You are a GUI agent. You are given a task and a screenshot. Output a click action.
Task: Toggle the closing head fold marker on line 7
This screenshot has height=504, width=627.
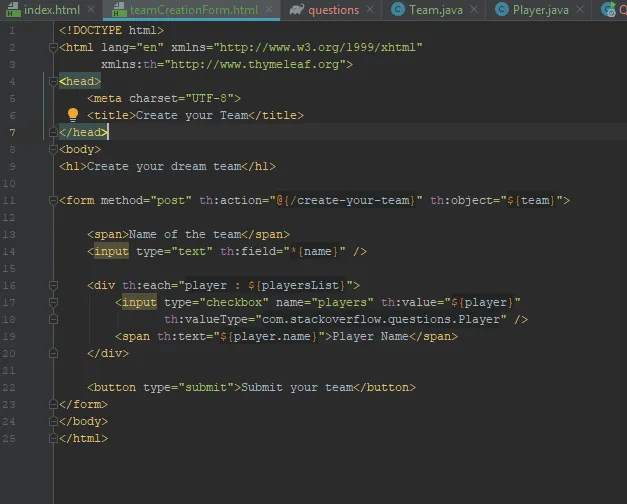point(53,132)
